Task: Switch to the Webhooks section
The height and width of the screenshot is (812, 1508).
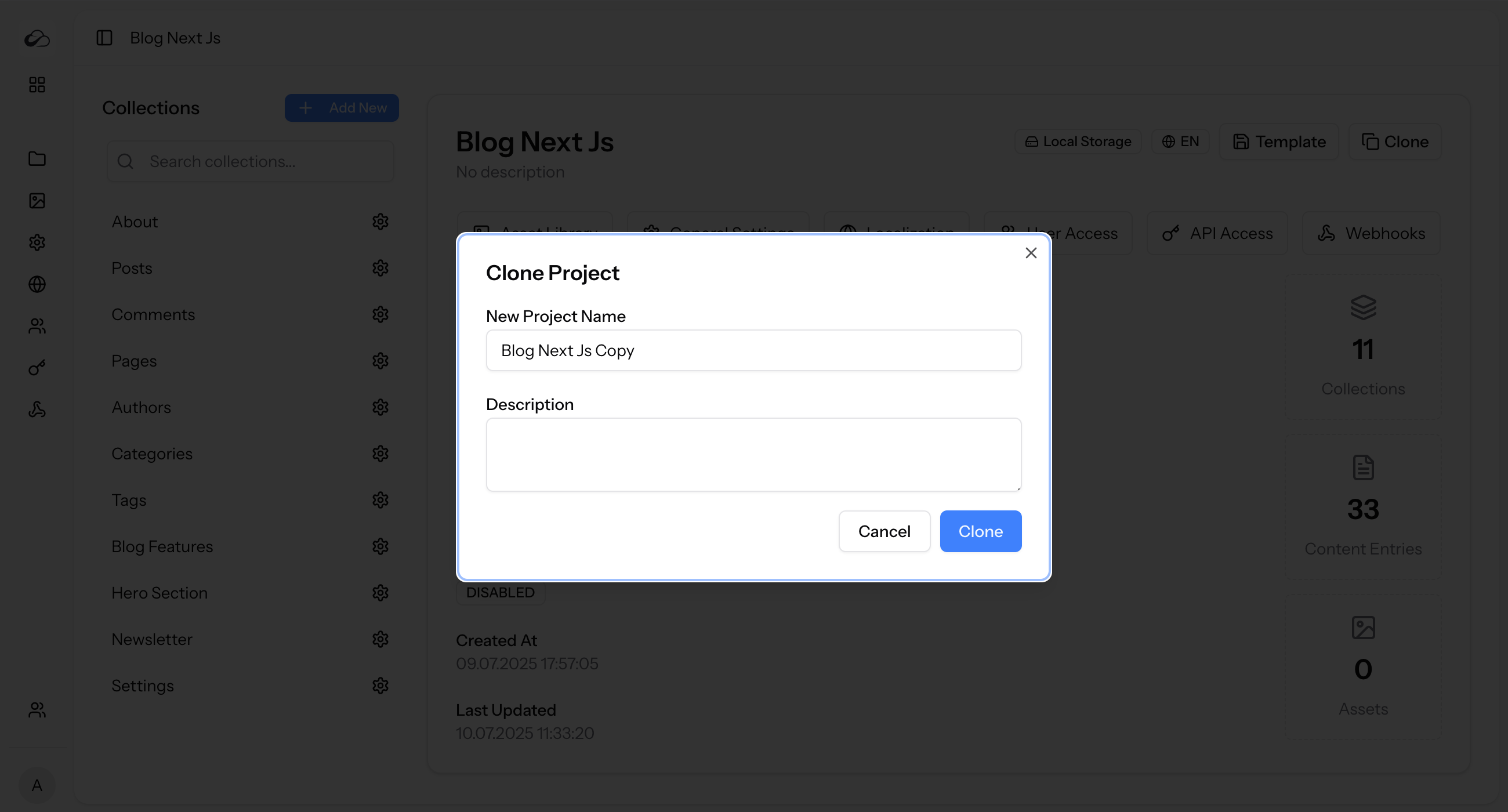Action: [1371, 233]
